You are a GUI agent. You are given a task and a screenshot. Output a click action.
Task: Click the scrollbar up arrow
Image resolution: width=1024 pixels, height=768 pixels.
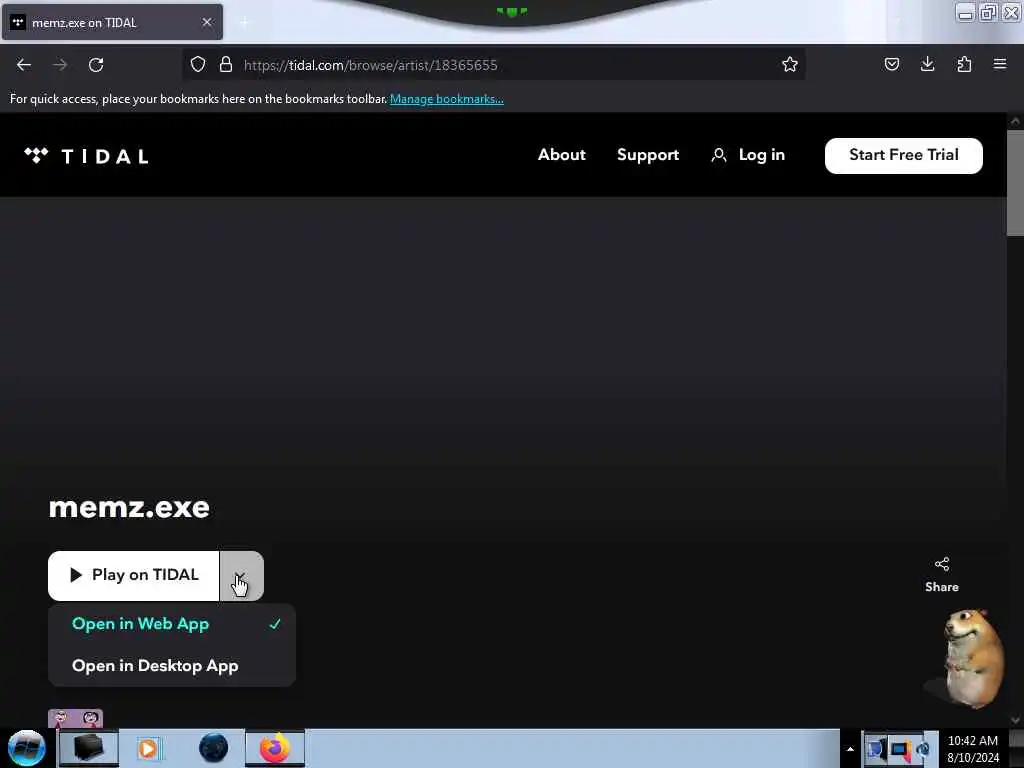click(1015, 121)
